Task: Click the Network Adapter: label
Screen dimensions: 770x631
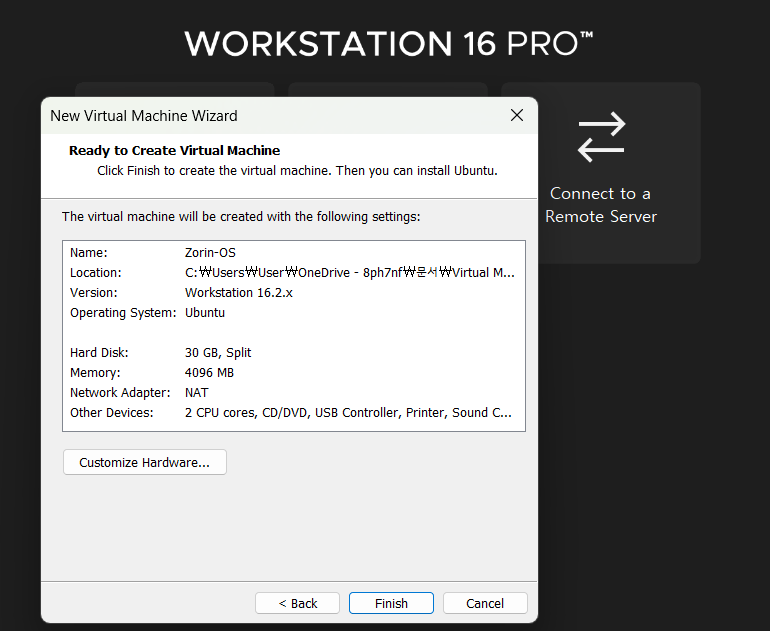Action: coord(120,393)
